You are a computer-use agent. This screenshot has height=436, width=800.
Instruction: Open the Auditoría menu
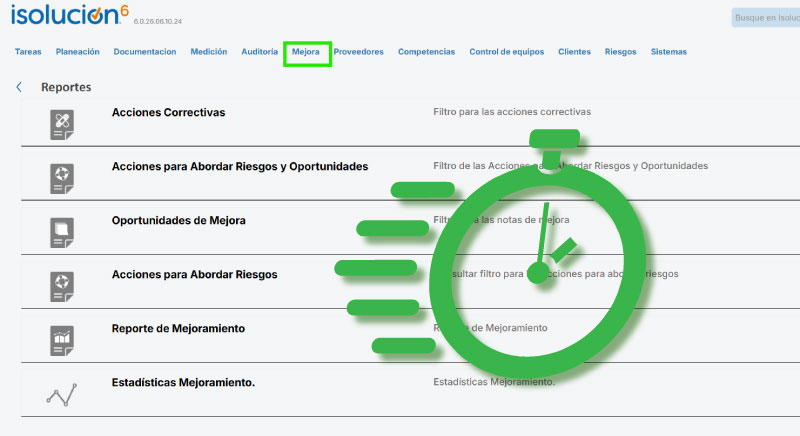tap(260, 52)
